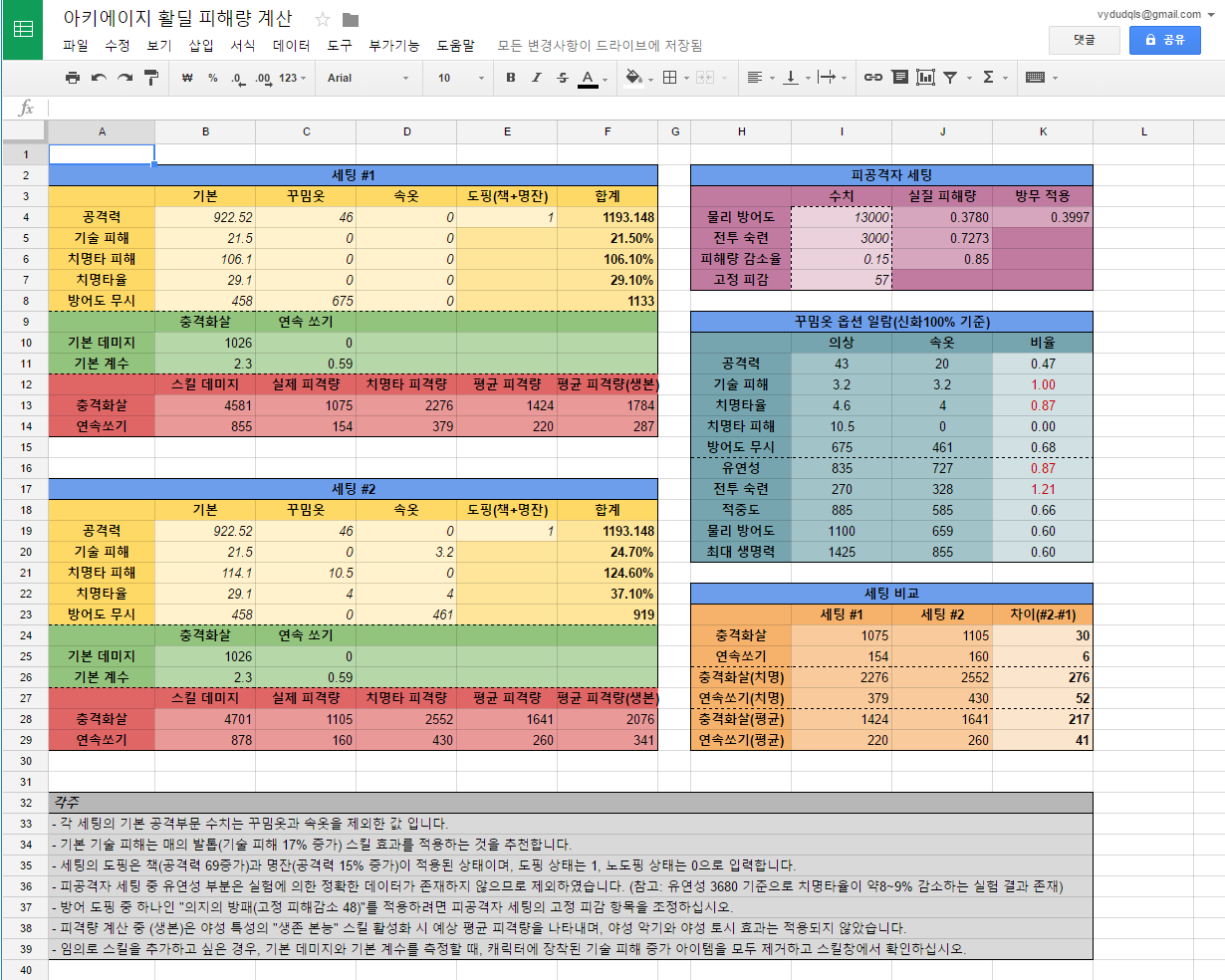The width and height of the screenshot is (1225, 980).
Task: Toggle the filter icon
Action: (950, 78)
